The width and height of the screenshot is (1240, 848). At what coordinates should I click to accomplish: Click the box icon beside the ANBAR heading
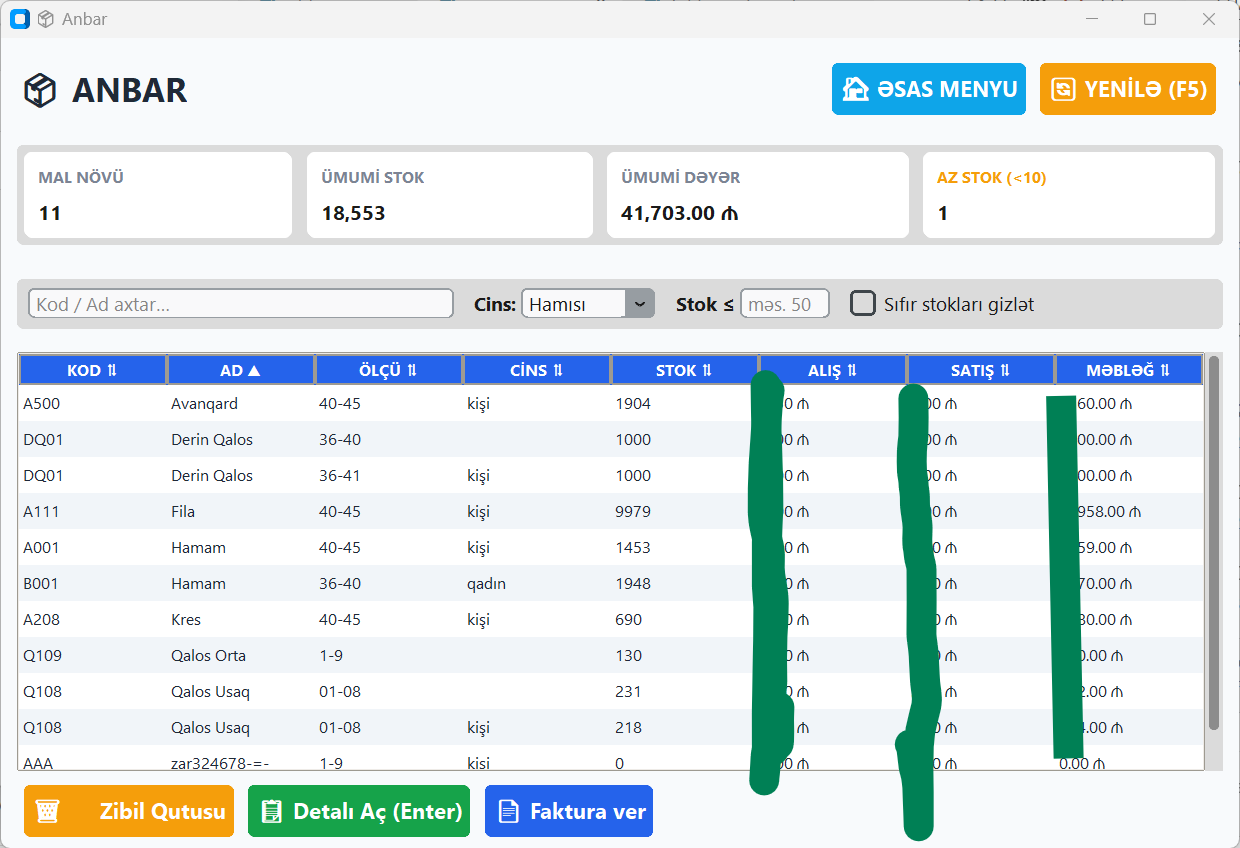[x=38, y=90]
